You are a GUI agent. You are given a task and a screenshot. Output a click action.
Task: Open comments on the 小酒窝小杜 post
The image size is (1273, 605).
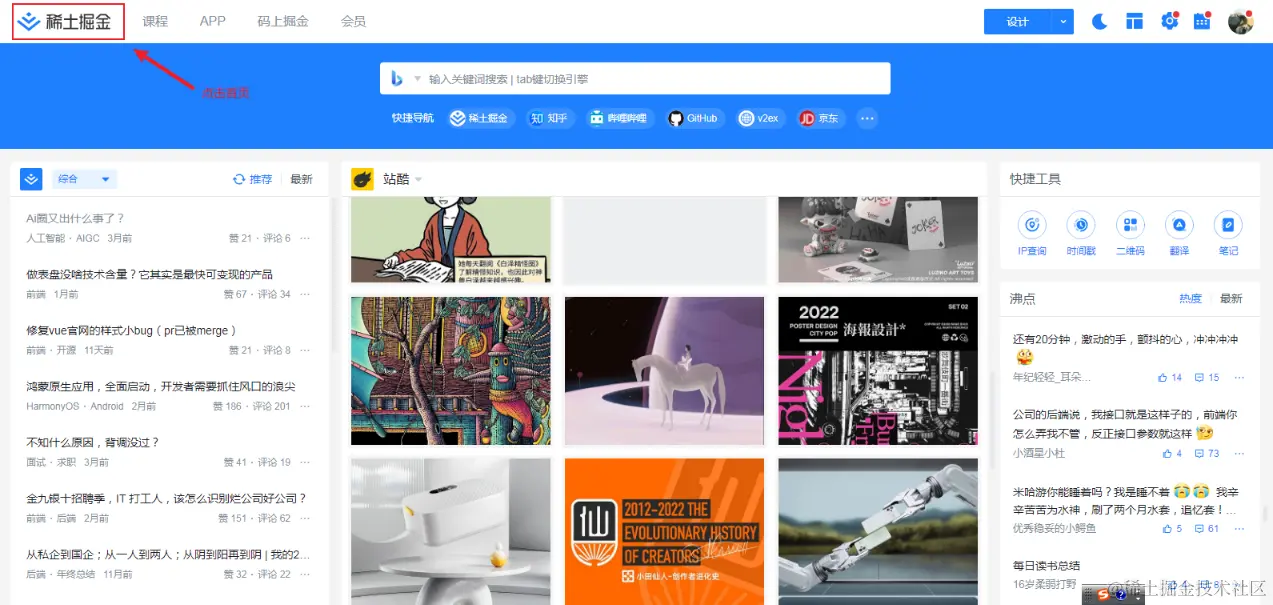click(1207, 453)
